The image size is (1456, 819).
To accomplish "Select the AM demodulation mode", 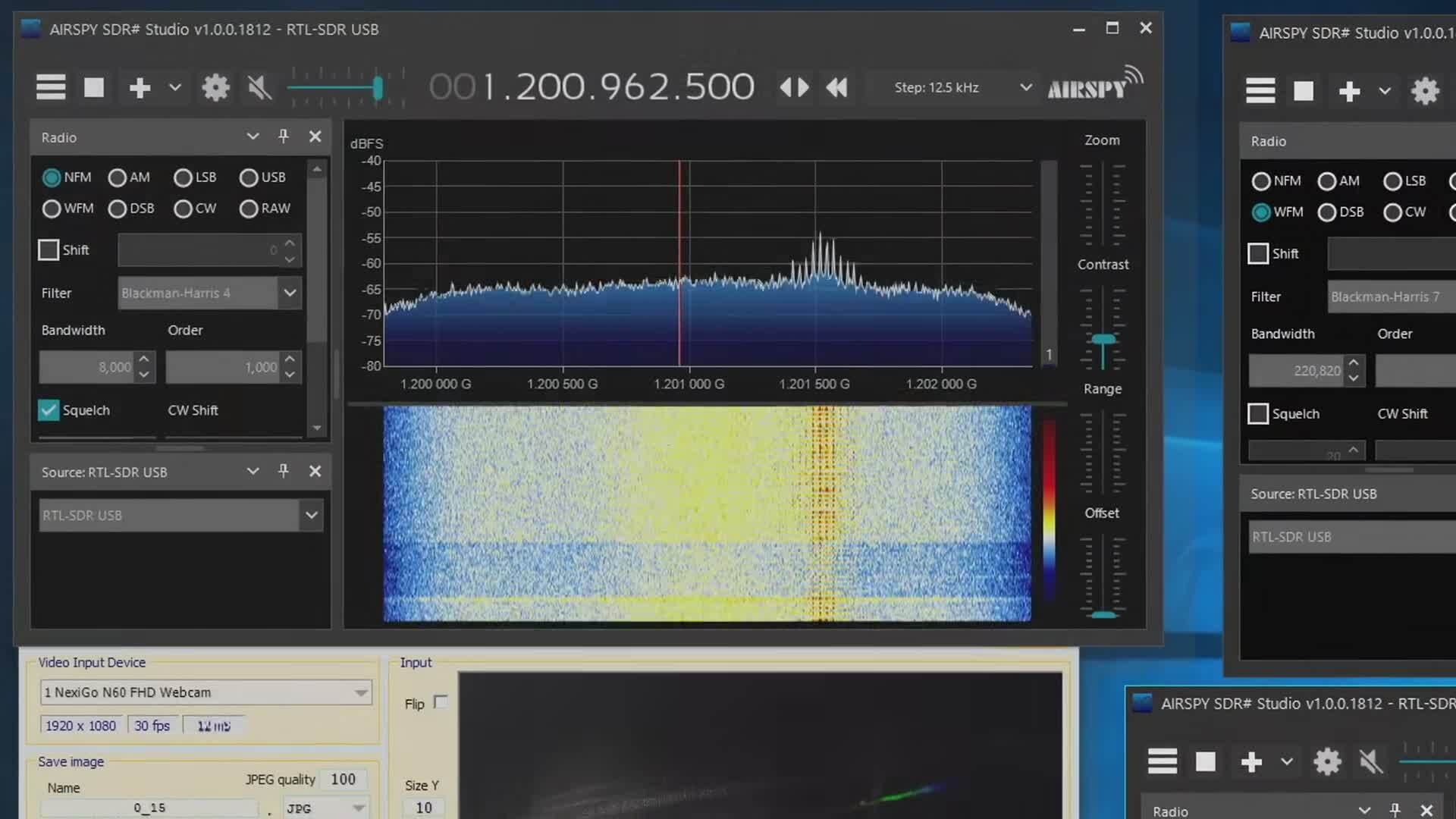I will click(x=118, y=177).
